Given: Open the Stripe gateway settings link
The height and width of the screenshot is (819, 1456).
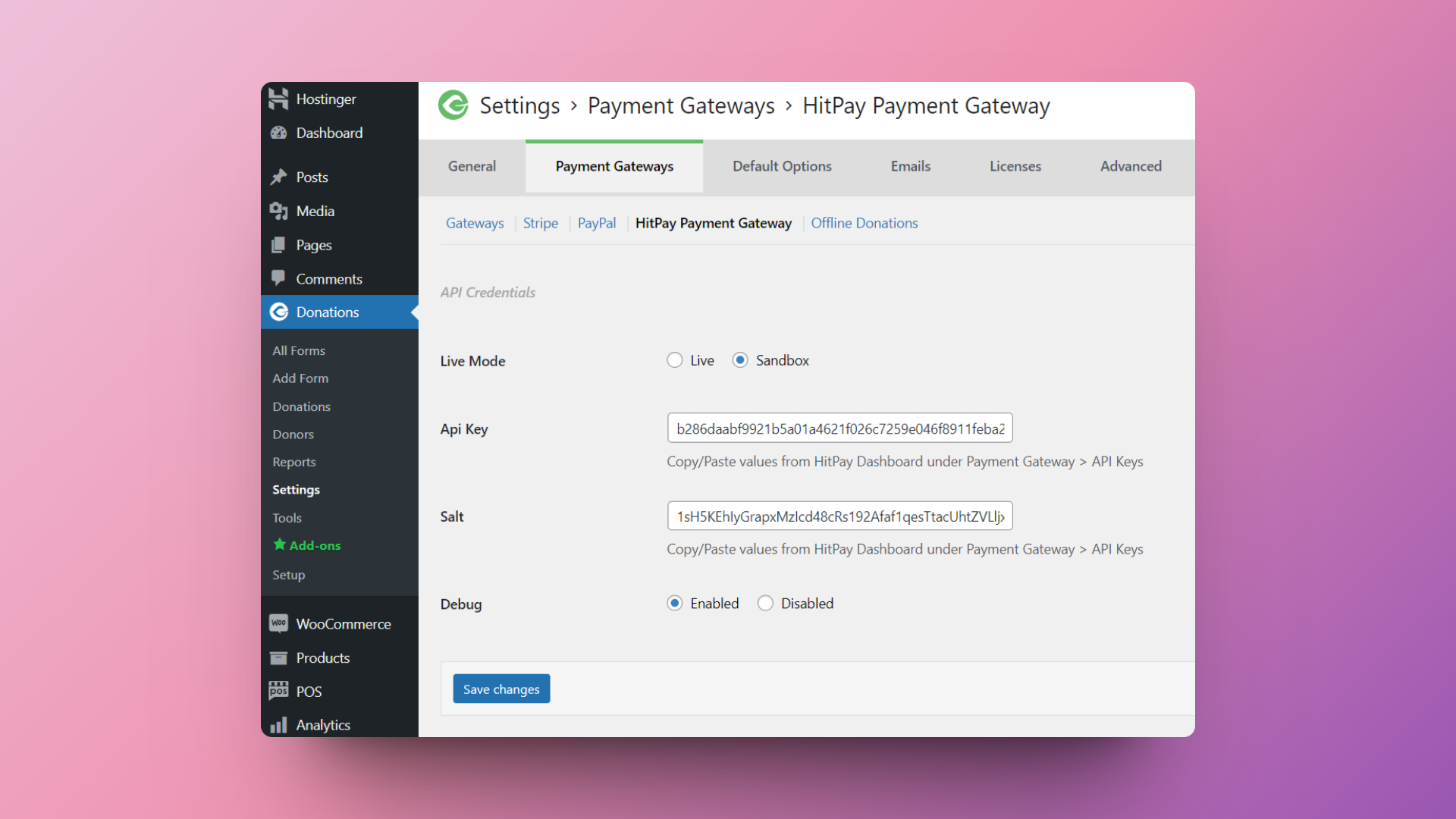Looking at the screenshot, I should pos(541,223).
